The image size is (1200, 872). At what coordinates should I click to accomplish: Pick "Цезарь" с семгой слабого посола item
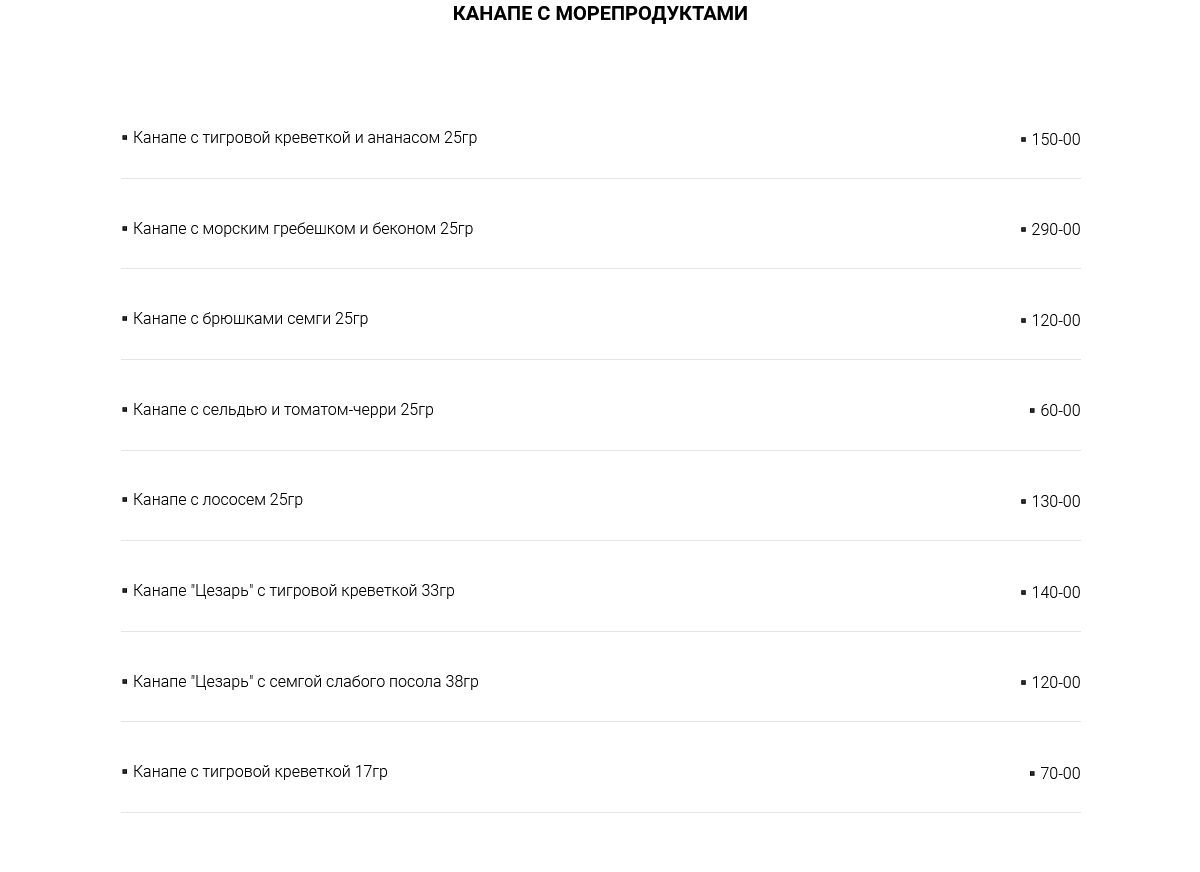pos(306,682)
